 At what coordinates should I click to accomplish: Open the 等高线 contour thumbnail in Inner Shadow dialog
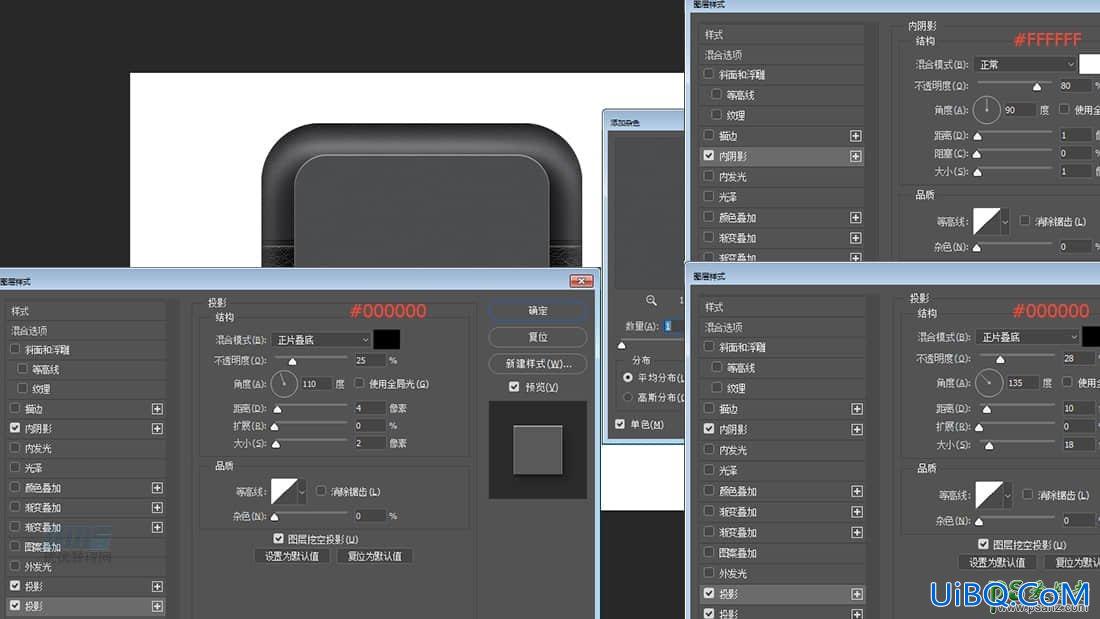pos(986,221)
